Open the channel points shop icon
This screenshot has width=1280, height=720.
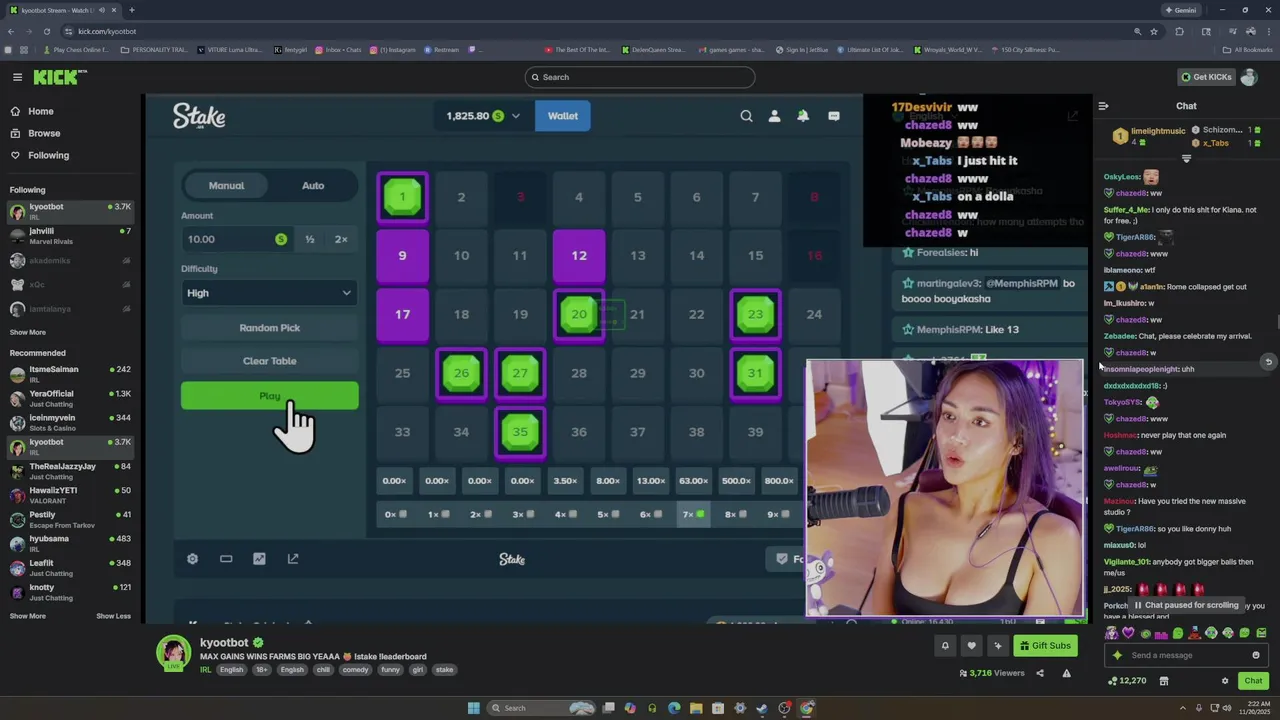coord(1164,681)
